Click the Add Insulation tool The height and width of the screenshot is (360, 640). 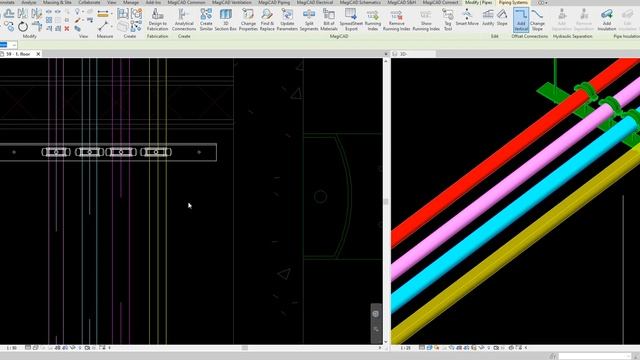click(607, 20)
